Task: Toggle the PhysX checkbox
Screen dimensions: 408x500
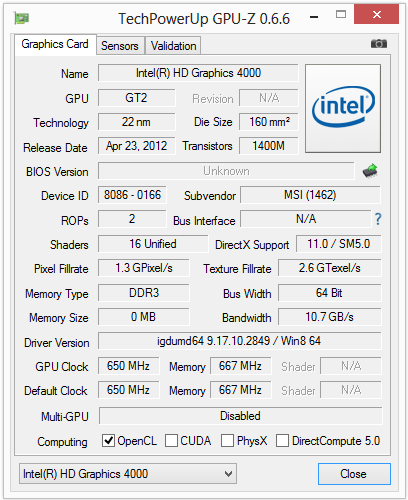Action: click(x=227, y=440)
